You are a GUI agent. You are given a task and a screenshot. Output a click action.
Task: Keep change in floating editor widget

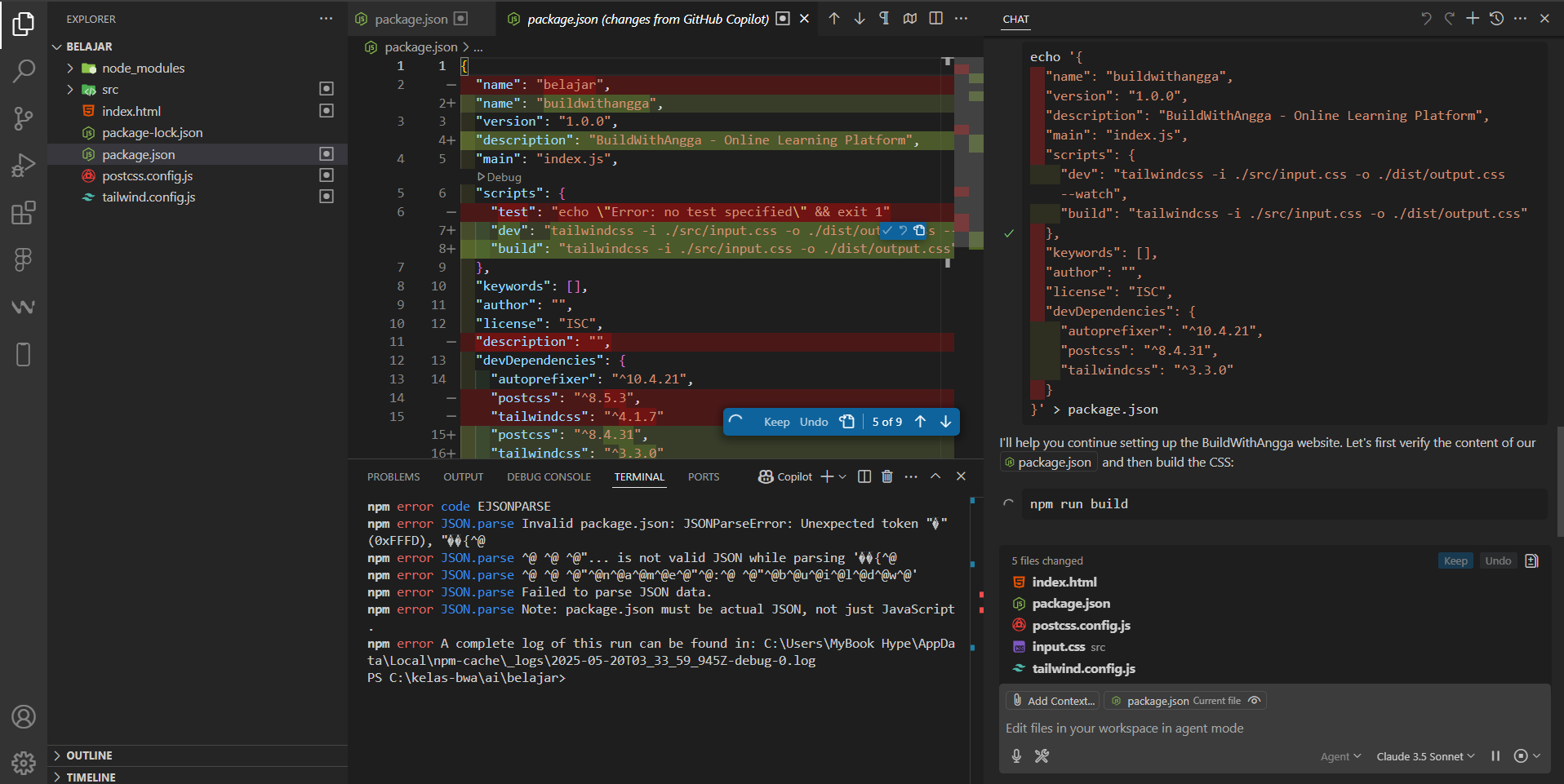(x=776, y=422)
